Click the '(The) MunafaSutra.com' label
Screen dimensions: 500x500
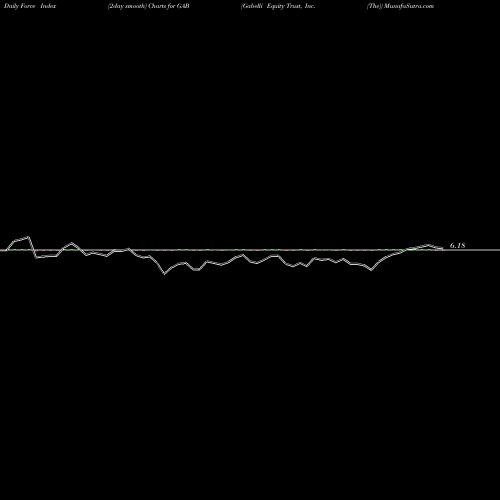coord(400,6)
